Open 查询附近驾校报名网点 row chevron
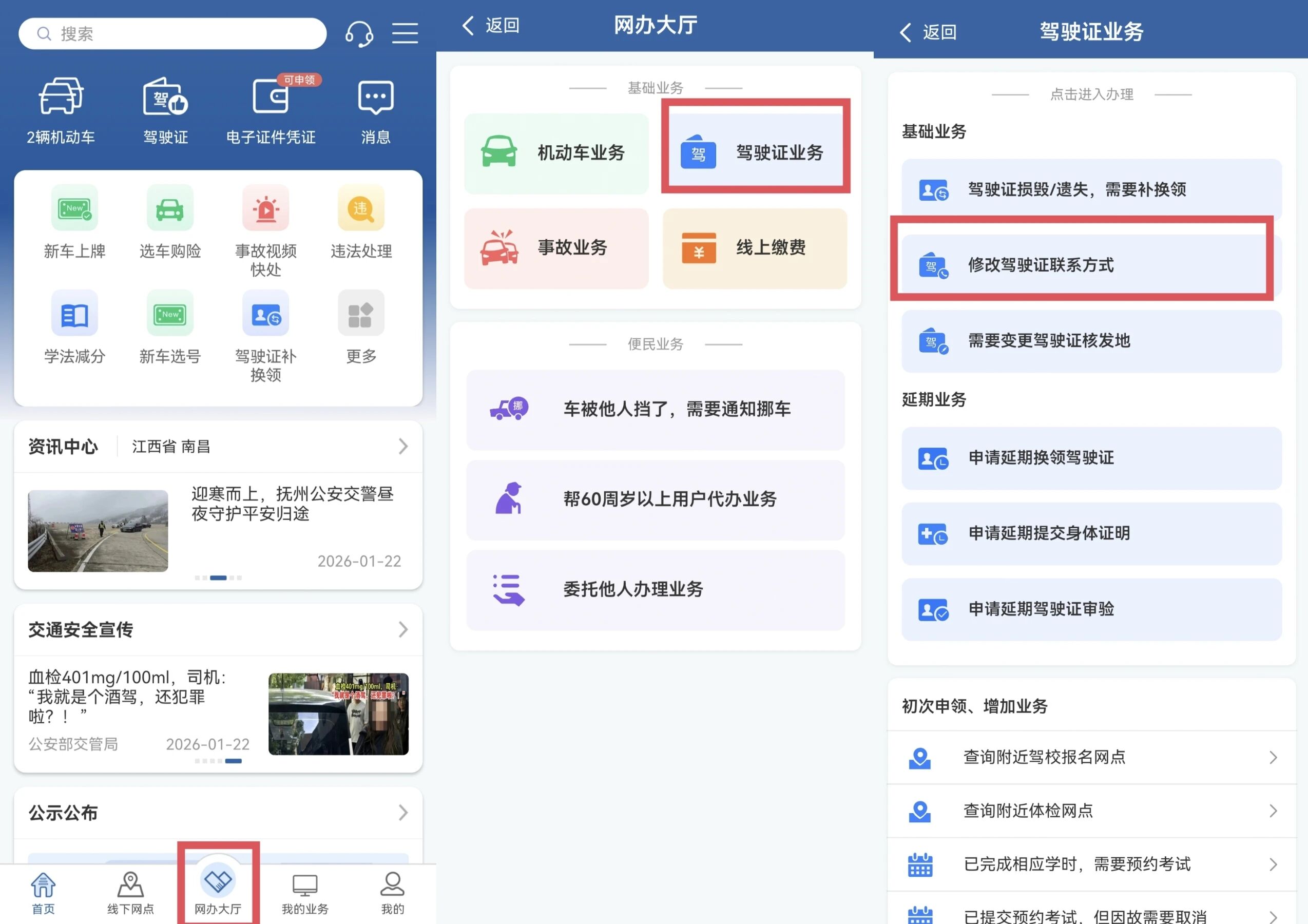 click(x=1273, y=757)
